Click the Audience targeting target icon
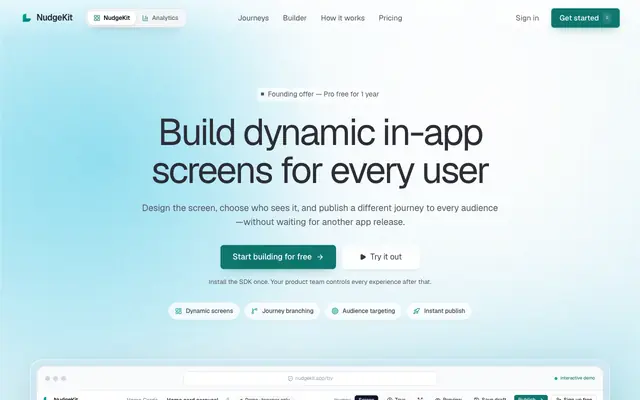 coord(335,311)
